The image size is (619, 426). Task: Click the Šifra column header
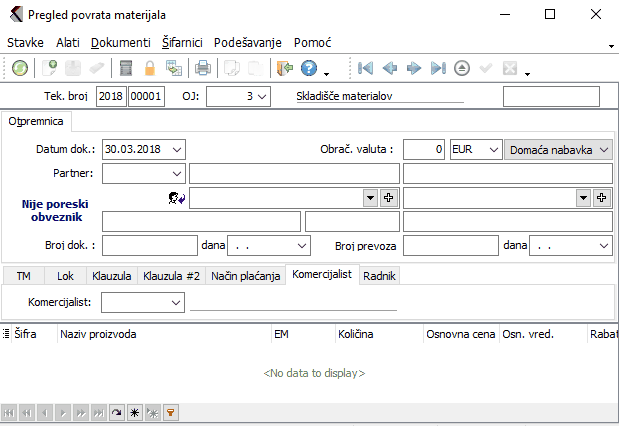pos(26,333)
